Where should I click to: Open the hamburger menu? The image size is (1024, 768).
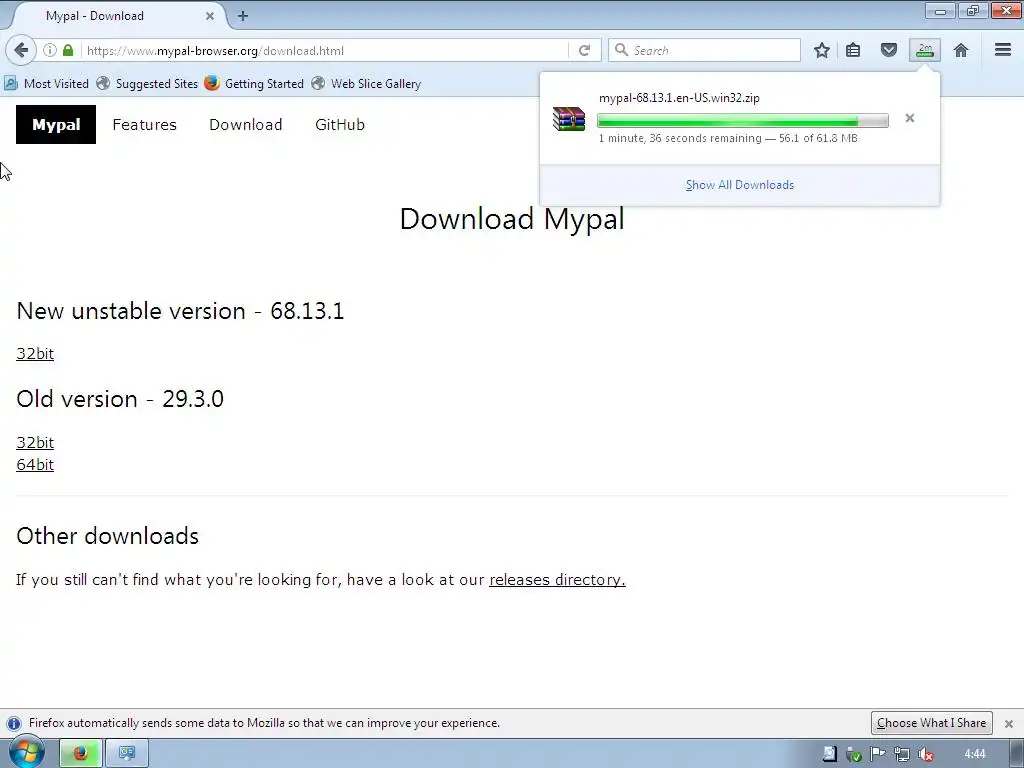[1003, 50]
